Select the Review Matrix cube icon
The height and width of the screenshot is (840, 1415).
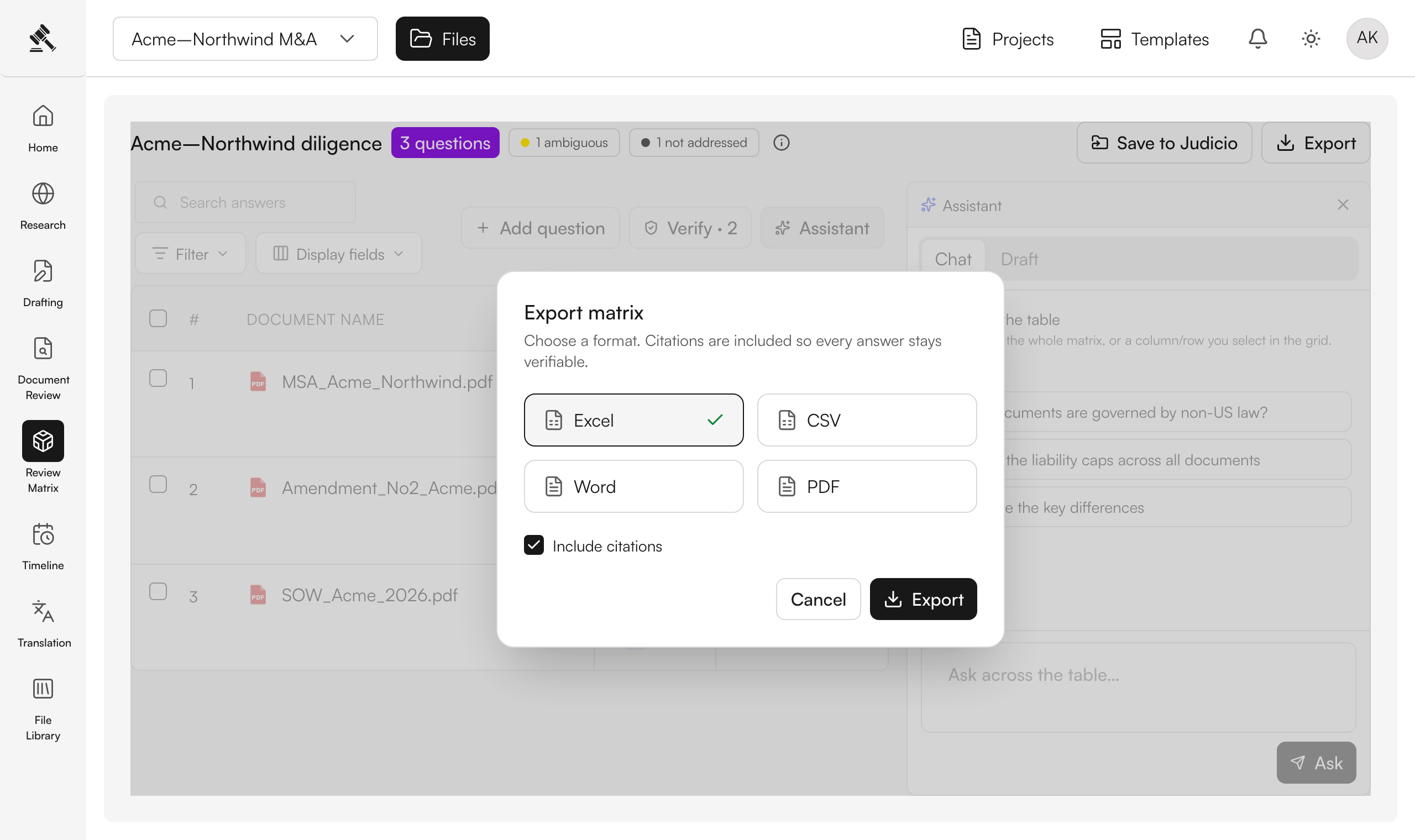click(x=43, y=441)
